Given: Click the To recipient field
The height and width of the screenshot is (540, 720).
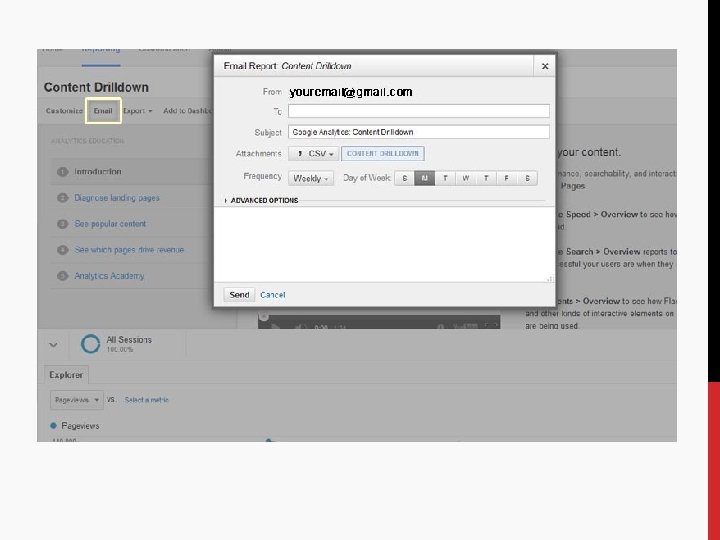Looking at the screenshot, I should pos(418,111).
